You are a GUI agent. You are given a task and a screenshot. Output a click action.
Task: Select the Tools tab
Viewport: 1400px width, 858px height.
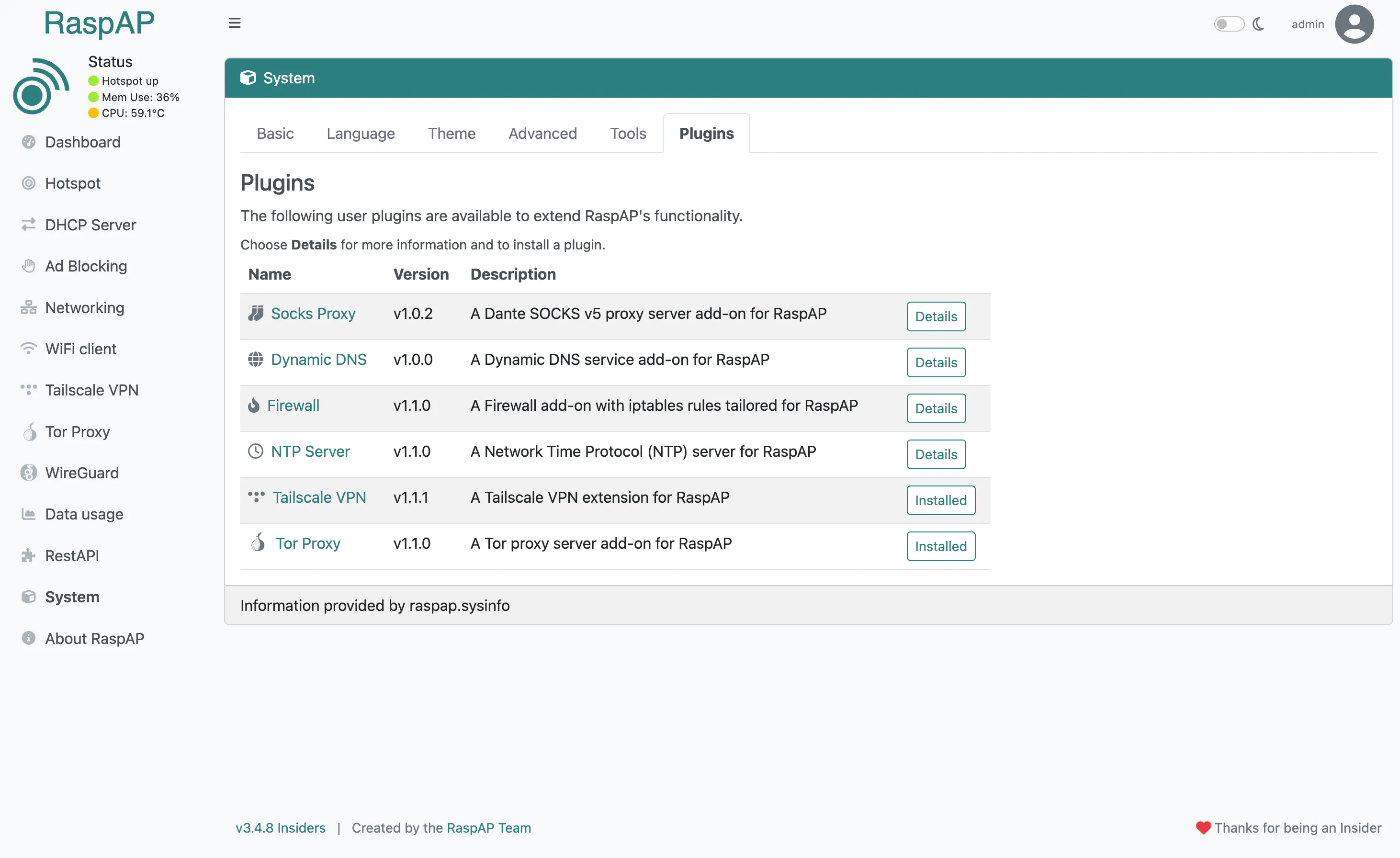[x=628, y=133]
